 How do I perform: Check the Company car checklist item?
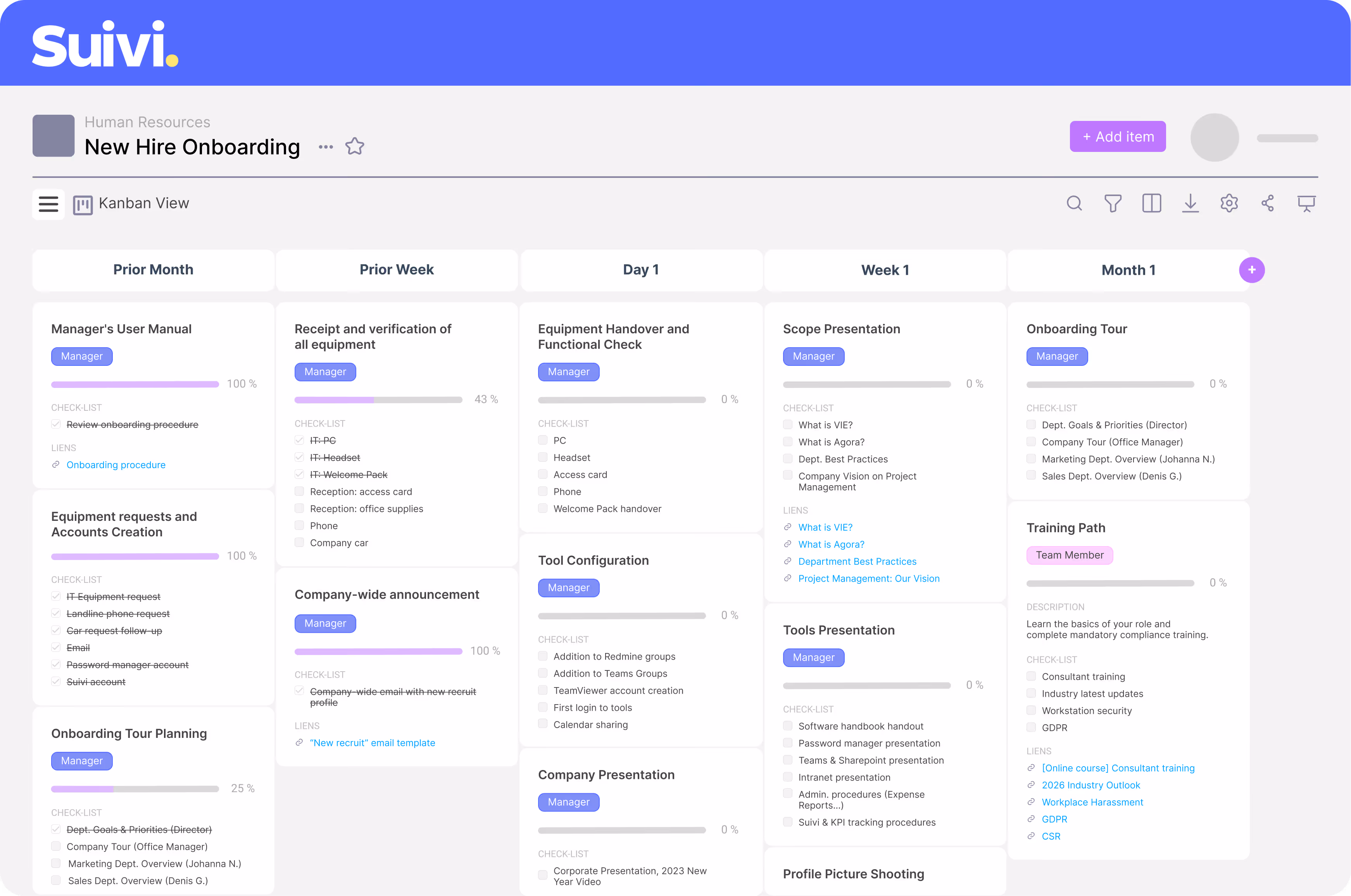click(299, 542)
